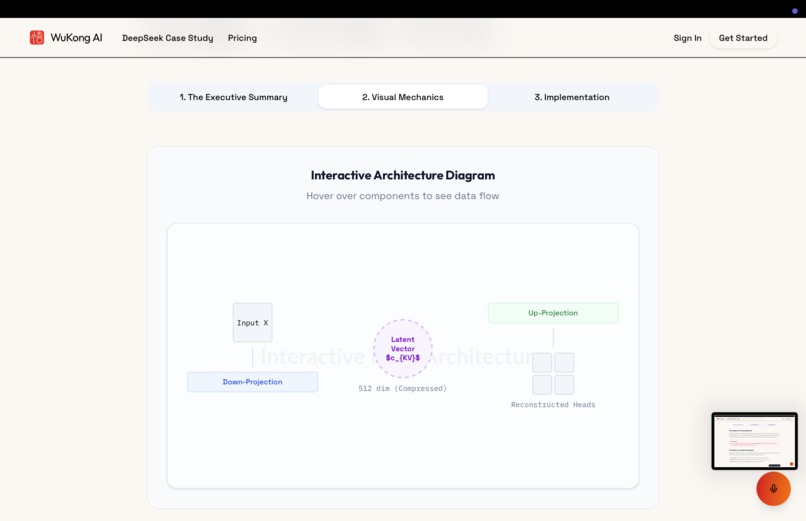The height and width of the screenshot is (521, 806).
Task: Select the Visual Mechanics tab
Action: point(402,97)
